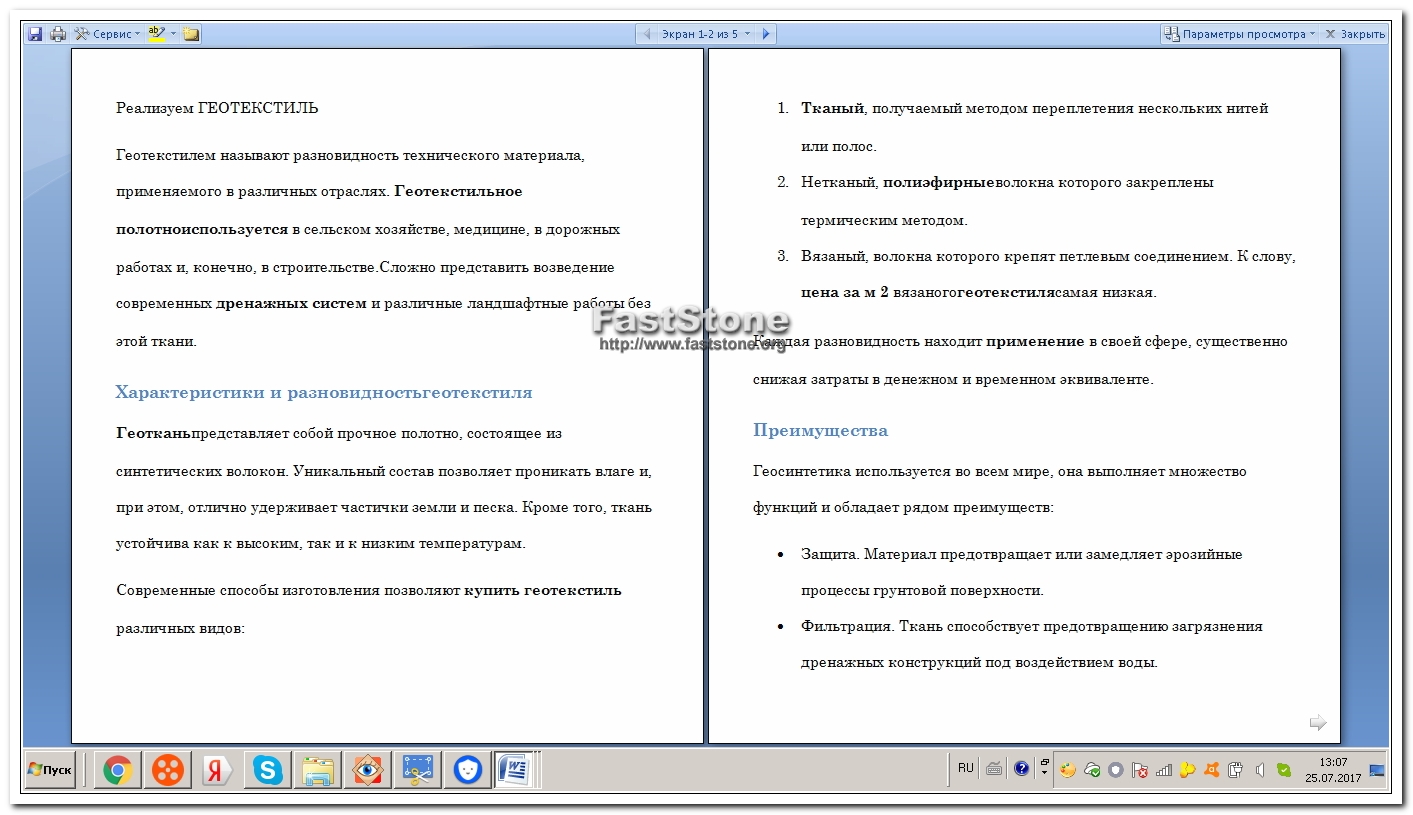Screen dimensions: 1413x815
Task: Open the blue shield app on the taskbar
Action: [x=468, y=770]
